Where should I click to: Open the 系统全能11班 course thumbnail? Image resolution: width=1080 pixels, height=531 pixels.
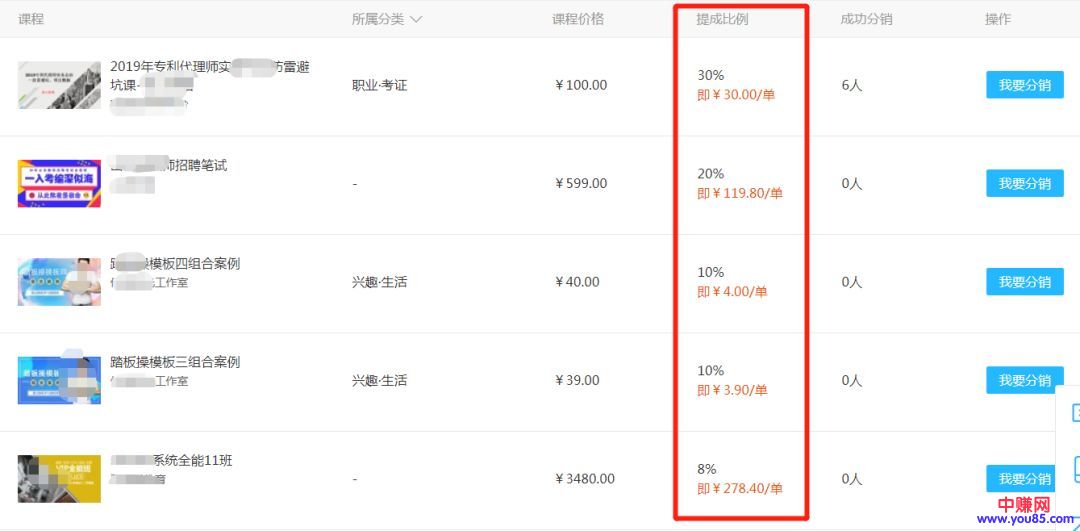click(59, 479)
